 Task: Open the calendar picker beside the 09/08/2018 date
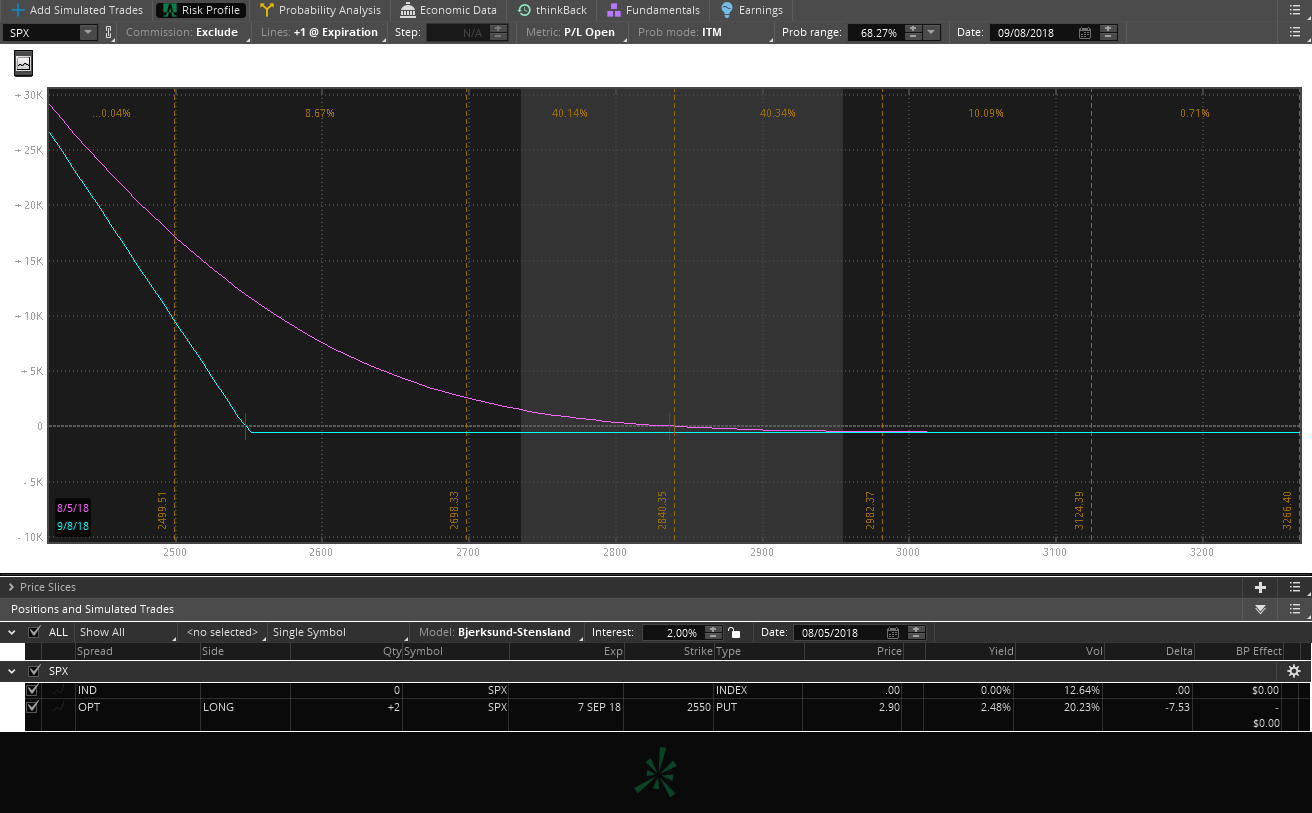pos(1085,32)
